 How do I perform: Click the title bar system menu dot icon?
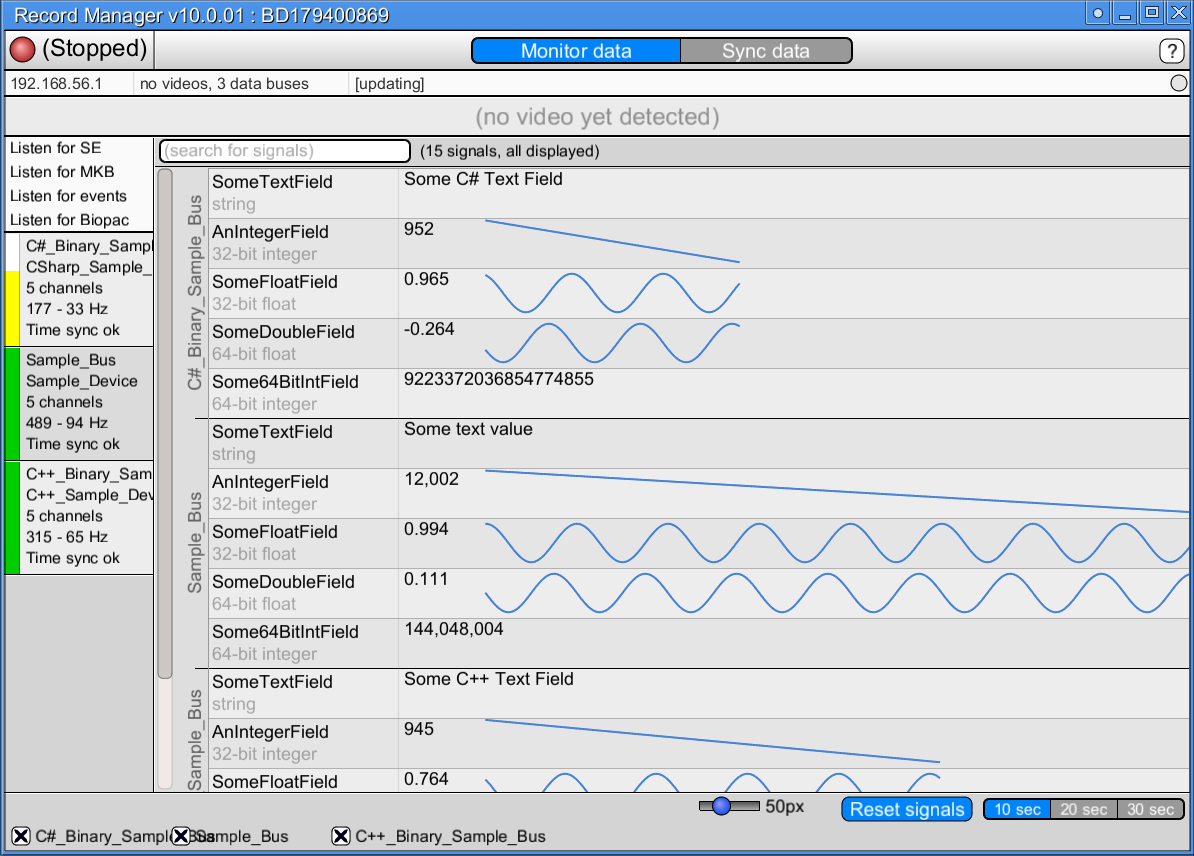tap(1096, 13)
